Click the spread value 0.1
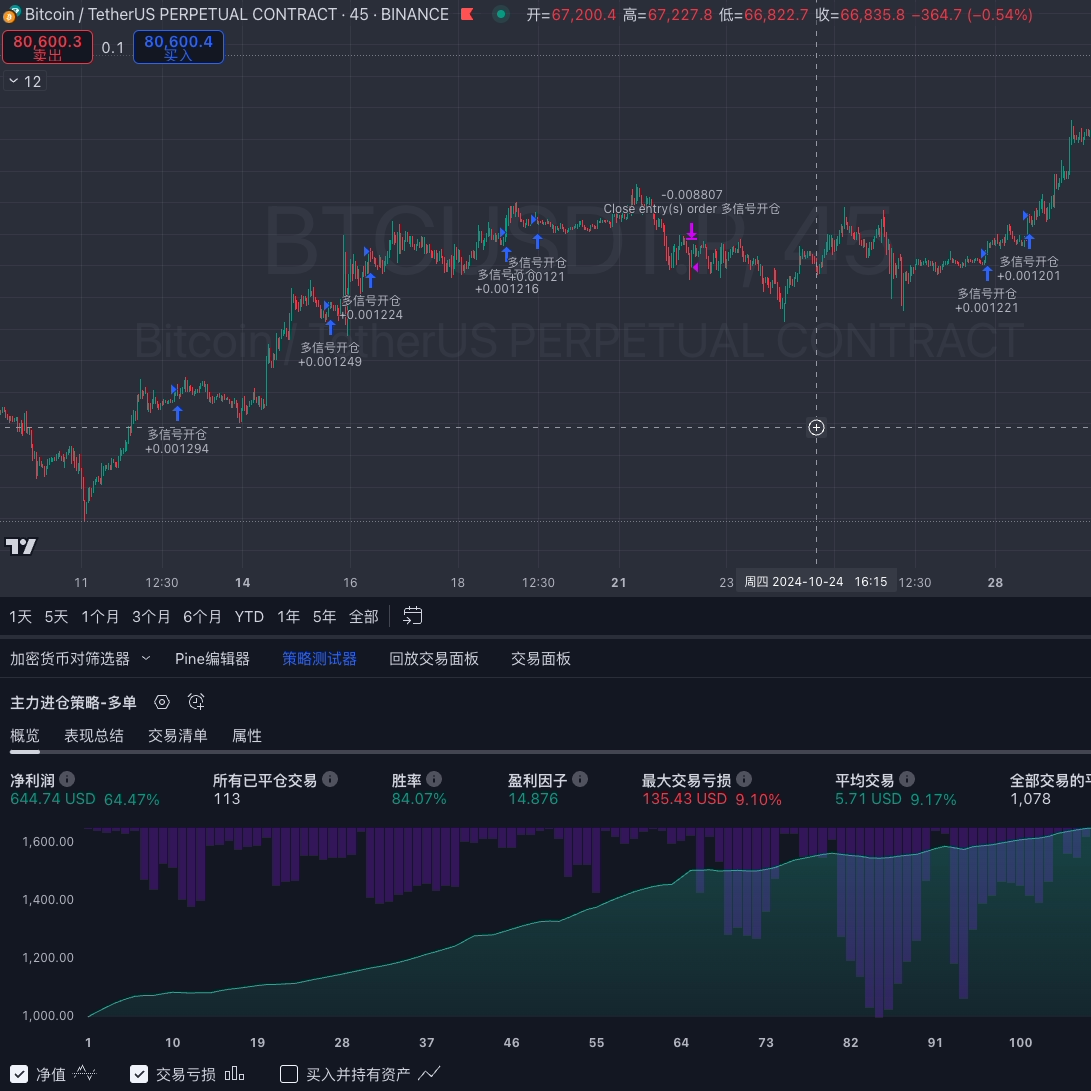The height and width of the screenshot is (1091, 1091). coord(113,47)
